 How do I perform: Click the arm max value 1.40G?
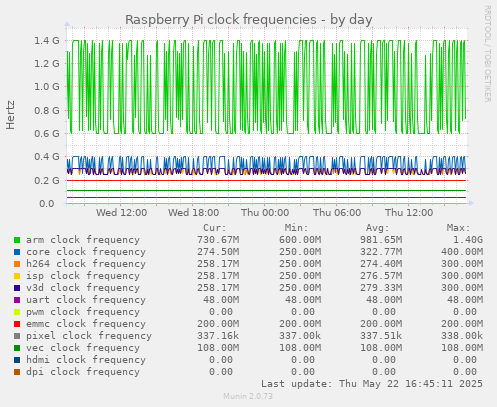click(x=468, y=240)
